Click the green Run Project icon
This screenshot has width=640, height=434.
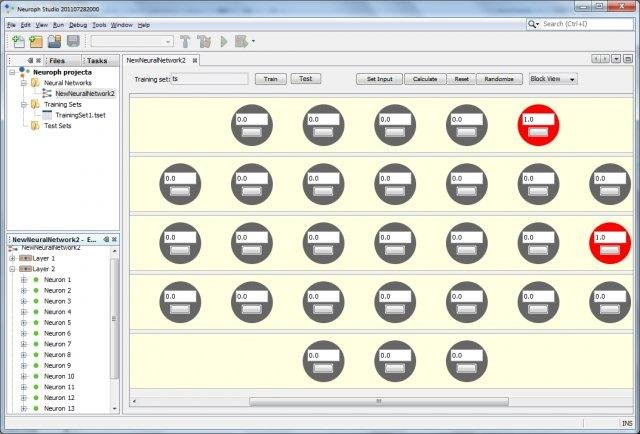(224, 41)
